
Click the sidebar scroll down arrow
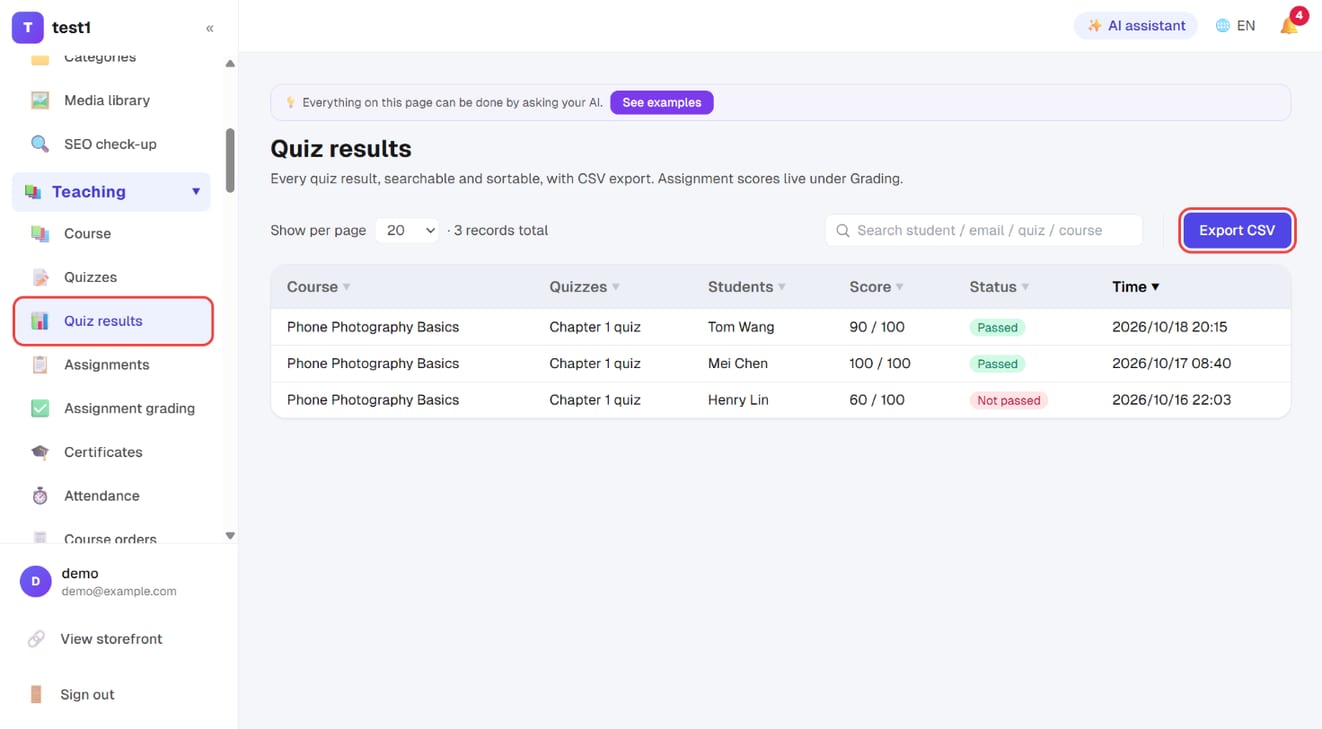230,536
